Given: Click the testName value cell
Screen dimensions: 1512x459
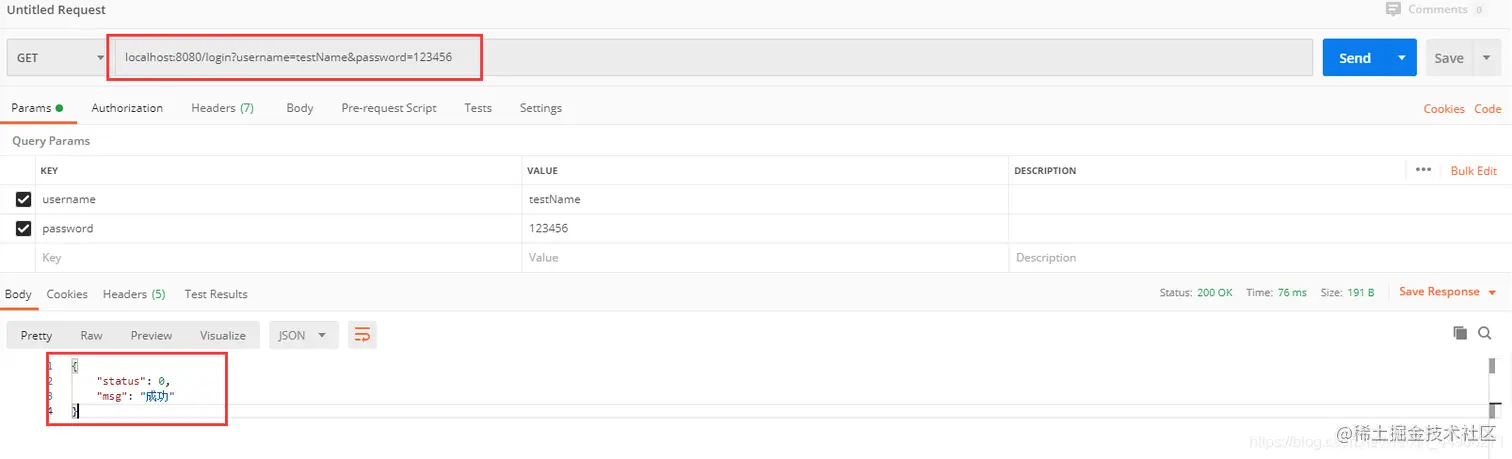Looking at the screenshot, I should pyautogui.click(x=765, y=199).
